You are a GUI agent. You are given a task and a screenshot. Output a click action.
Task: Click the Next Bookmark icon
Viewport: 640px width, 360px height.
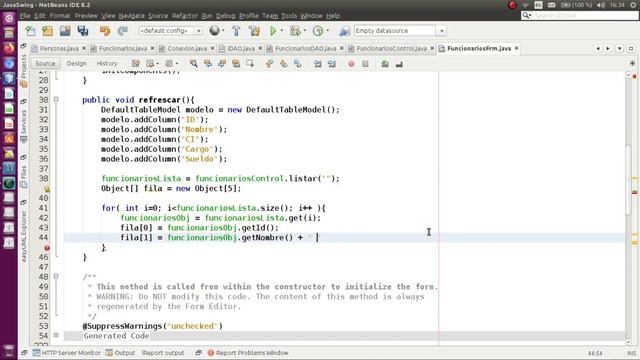coord(284,64)
